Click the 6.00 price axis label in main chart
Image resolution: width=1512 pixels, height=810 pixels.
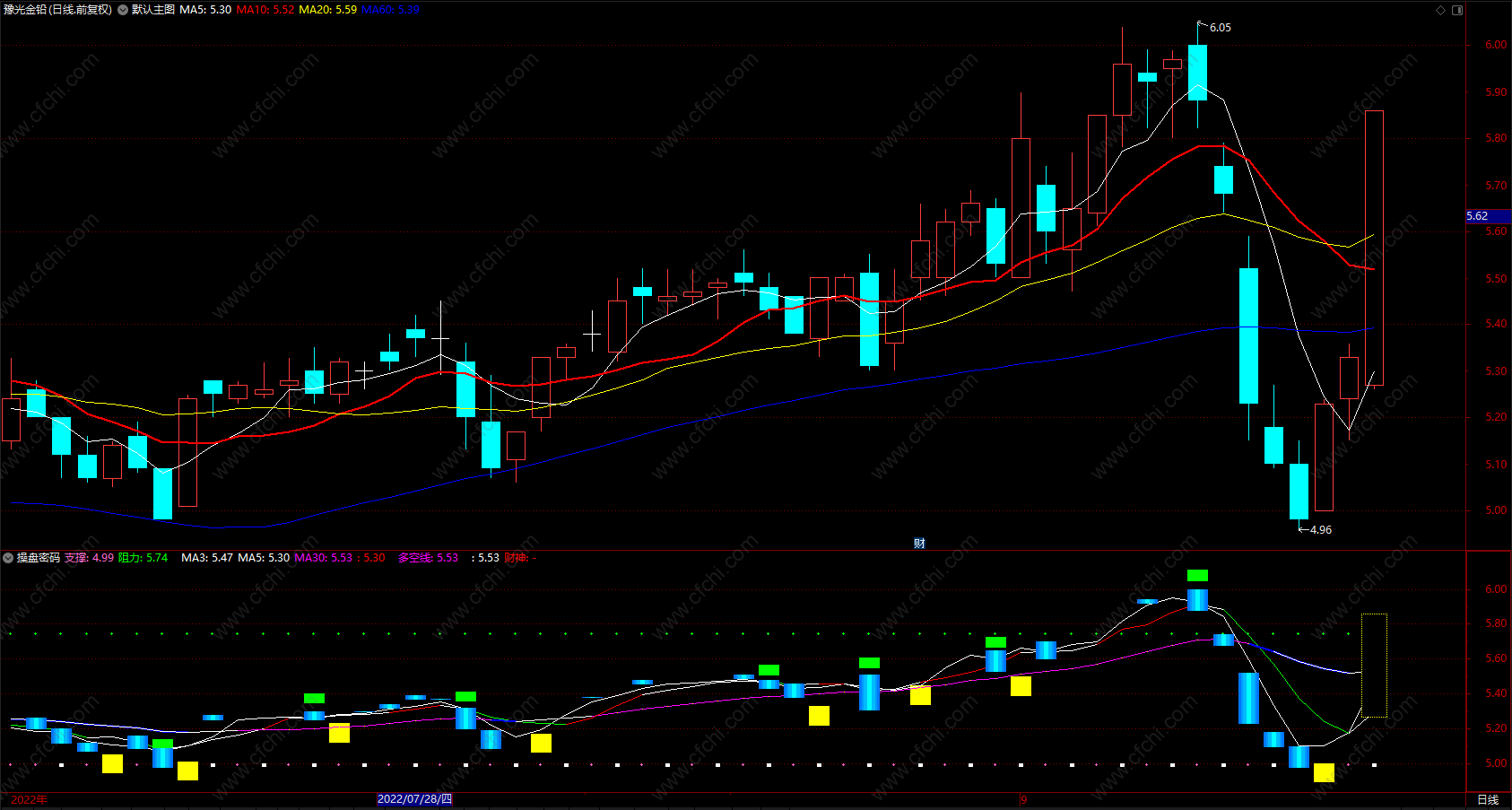1496,45
